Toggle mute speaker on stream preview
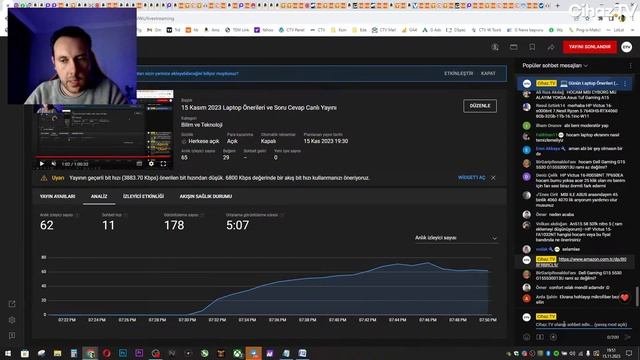The width and height of the screenshot is (640, 360). 53,164
